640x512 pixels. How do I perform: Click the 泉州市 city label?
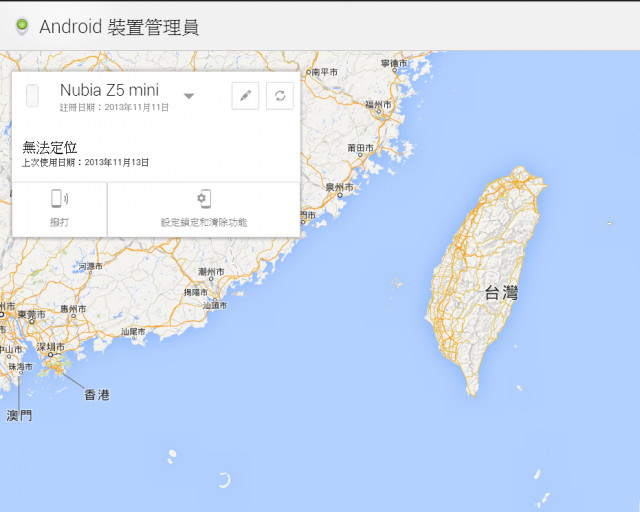[340, 187]
